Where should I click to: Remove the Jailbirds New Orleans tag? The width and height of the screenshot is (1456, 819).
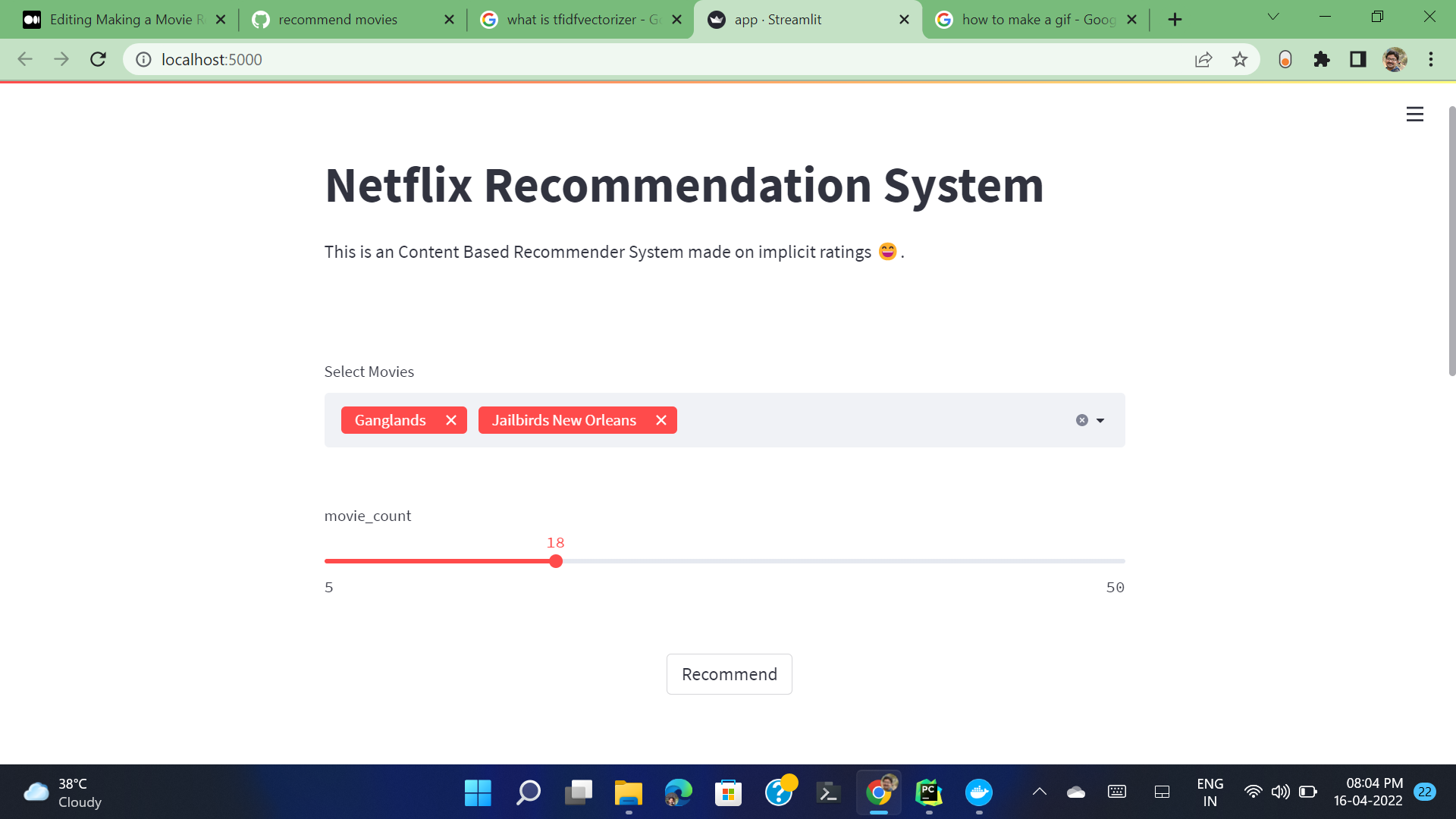661,419
